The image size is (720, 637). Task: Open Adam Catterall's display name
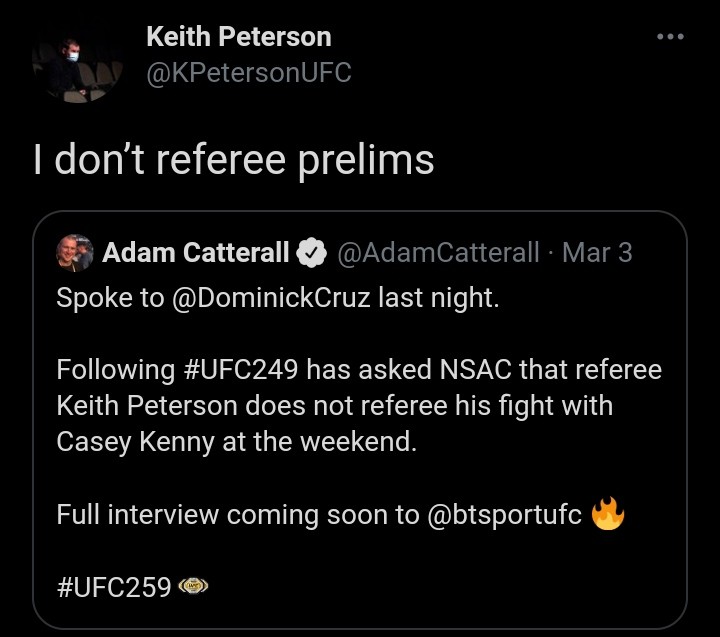pyautogui.click(x=196, y=254)
